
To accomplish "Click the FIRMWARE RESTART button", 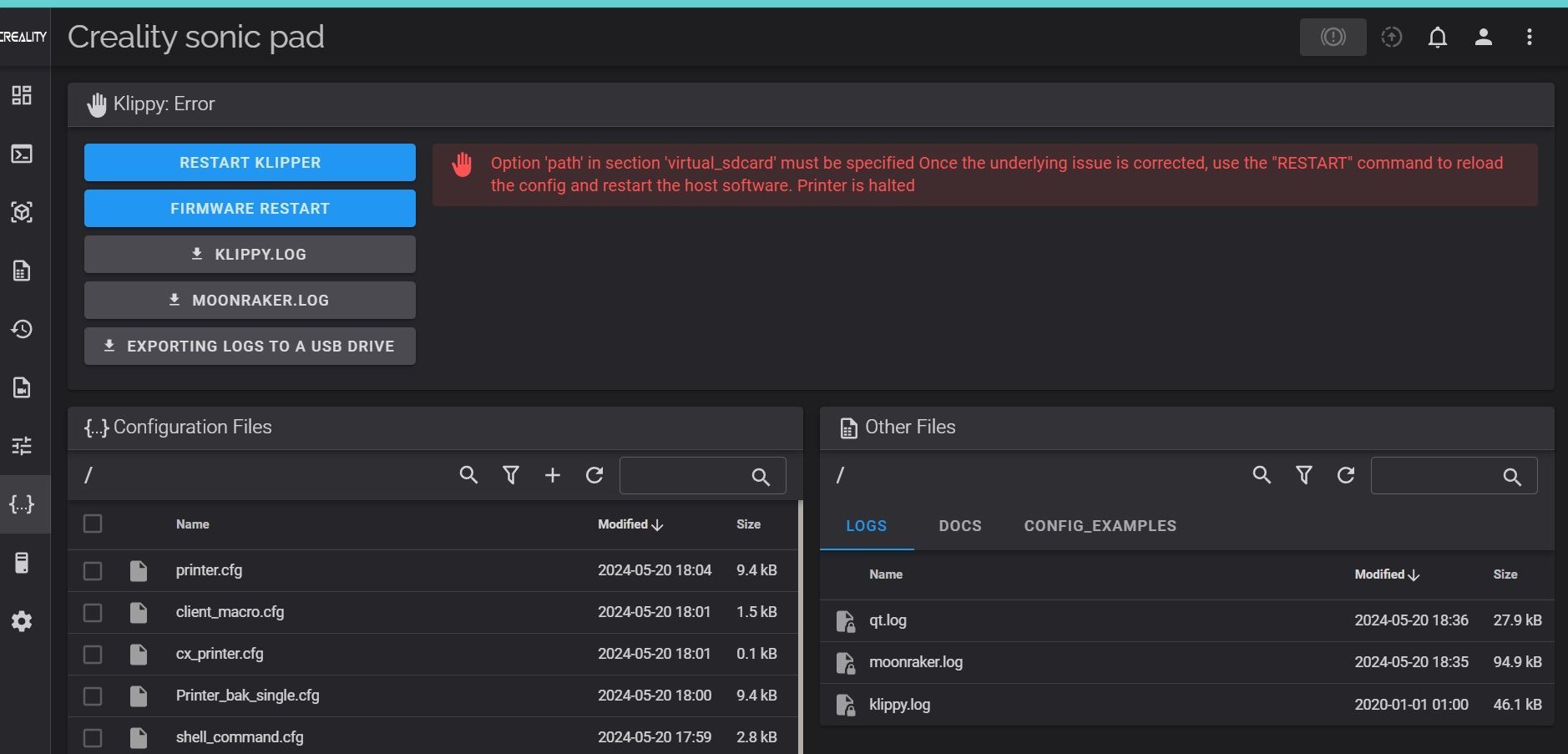I will click(x=250, y=209).
